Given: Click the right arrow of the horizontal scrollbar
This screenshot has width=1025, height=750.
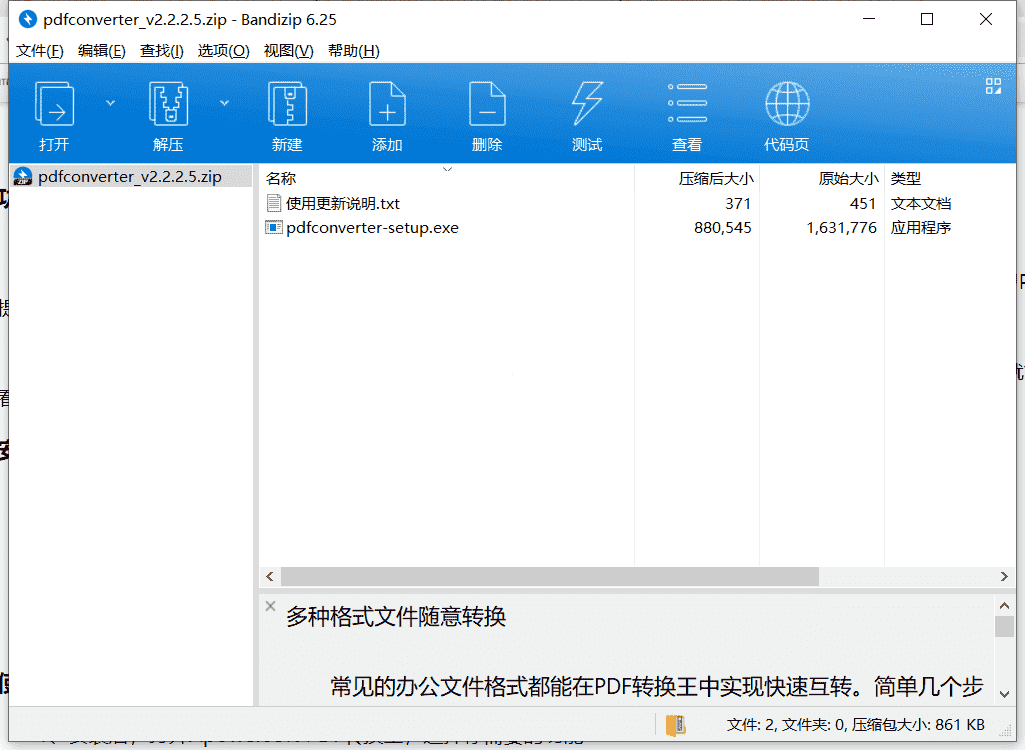Looking at the screenshot, I should coord(1004,576).
